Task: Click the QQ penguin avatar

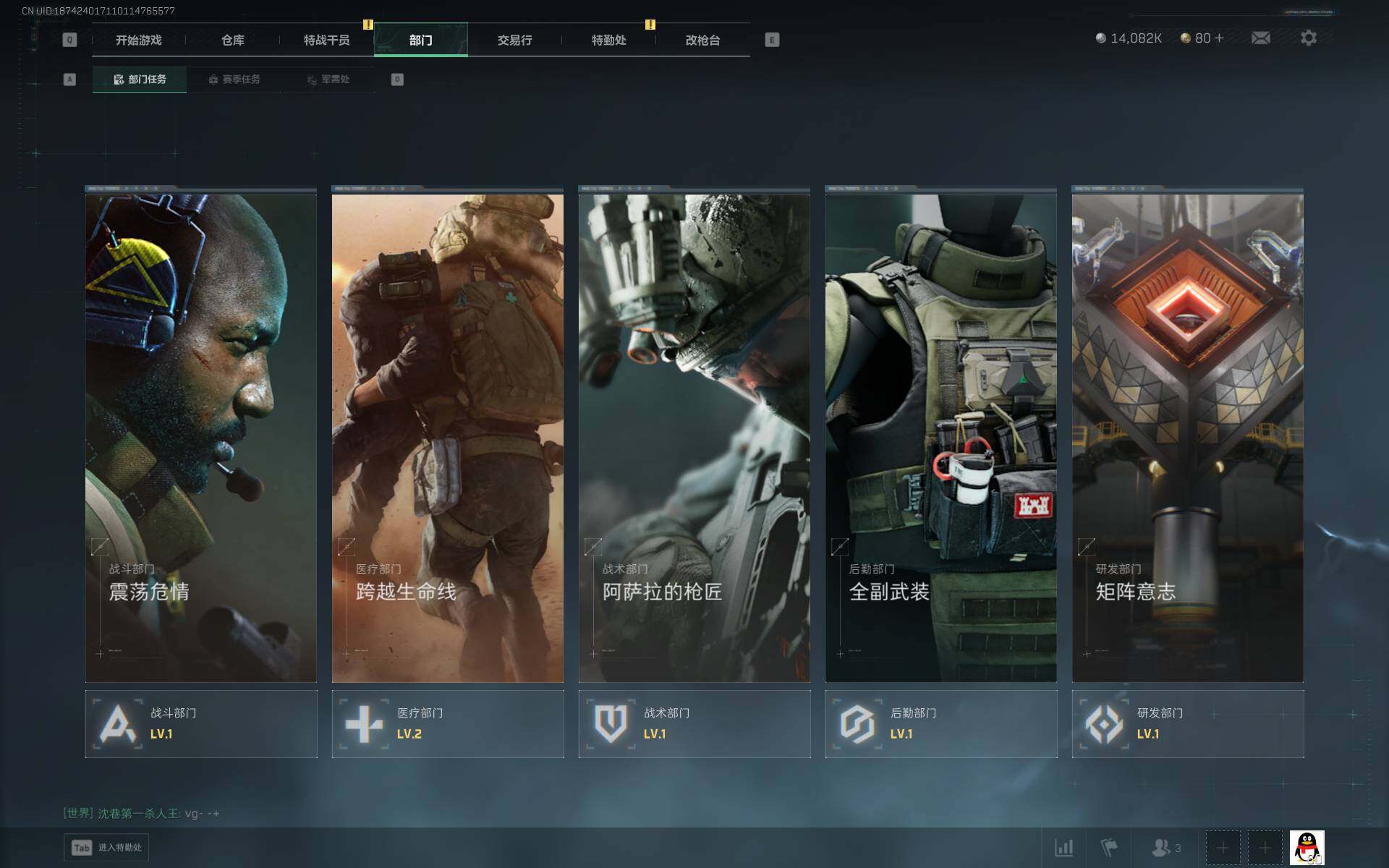Action: click(1307, 847)
